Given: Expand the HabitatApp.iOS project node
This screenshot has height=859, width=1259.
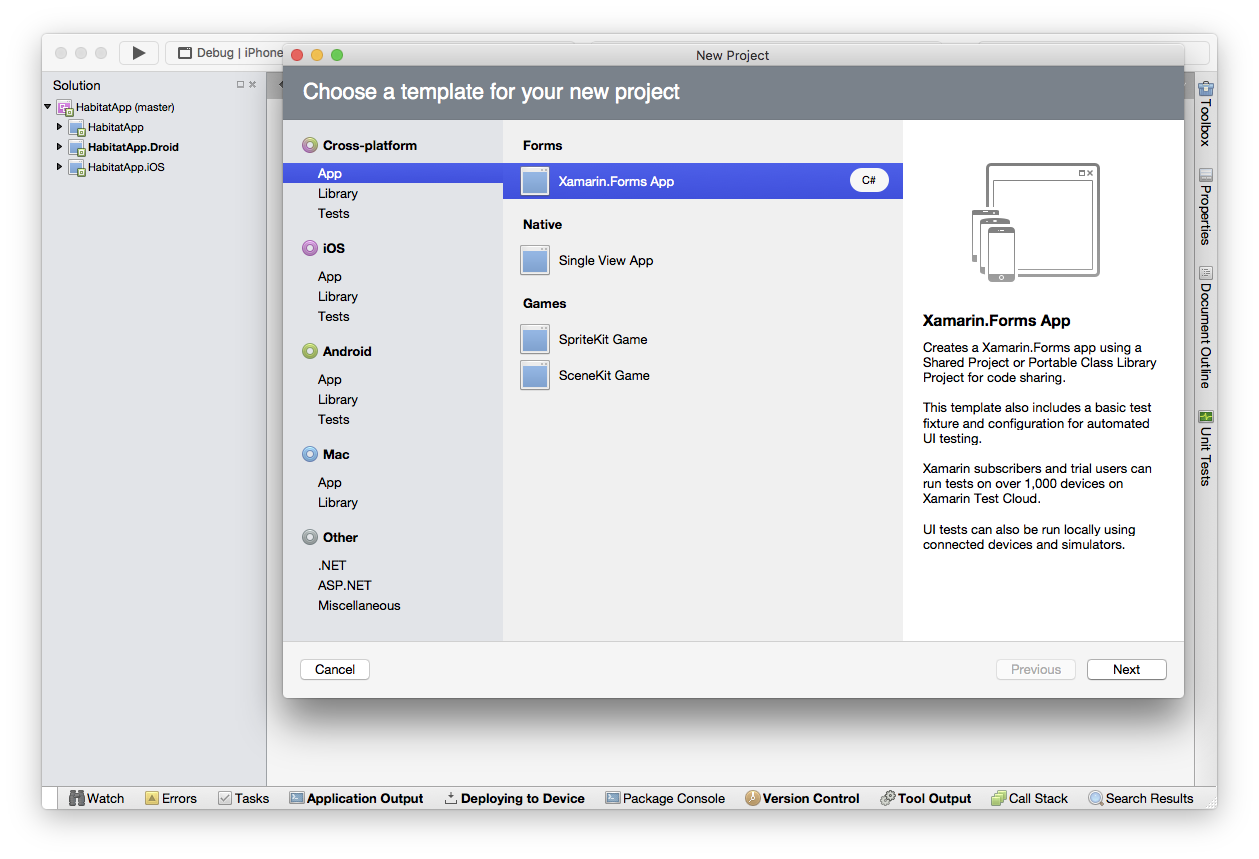Looking at the screenshot, I should pyautogui.click(x=60, y=167).
